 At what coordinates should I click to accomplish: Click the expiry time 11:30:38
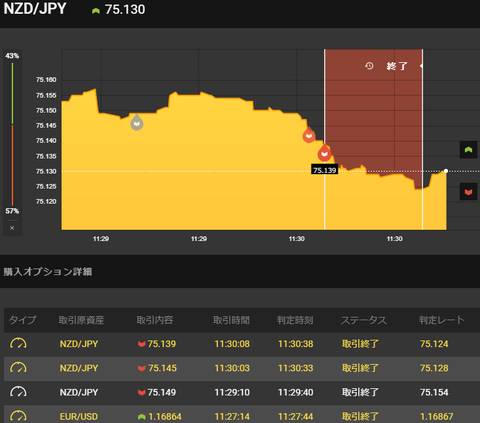(x=296, y=344)
